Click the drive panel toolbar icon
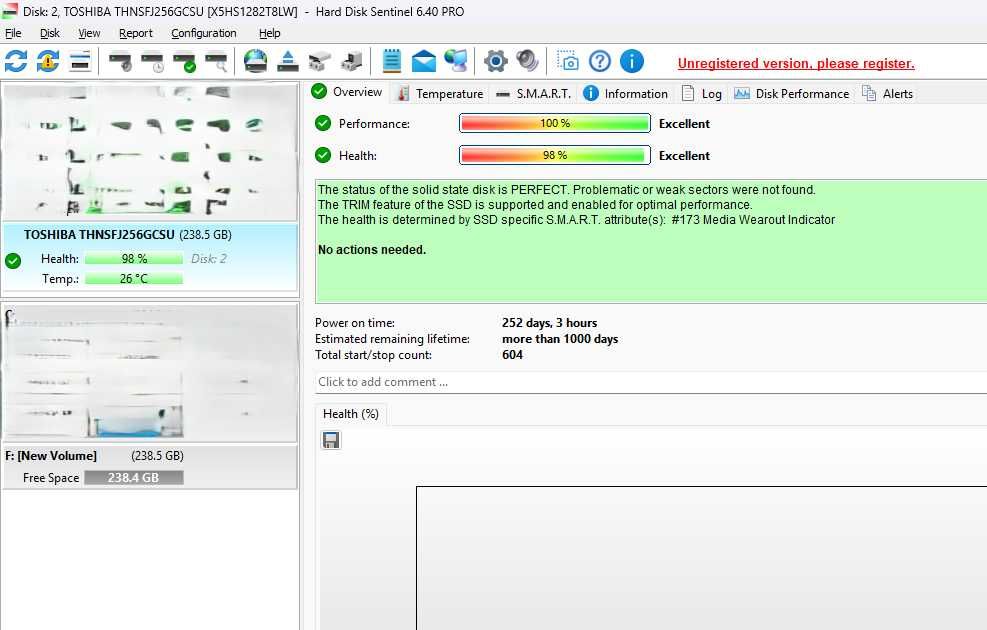This screenshot has height=630, width=987. [80, 61]
